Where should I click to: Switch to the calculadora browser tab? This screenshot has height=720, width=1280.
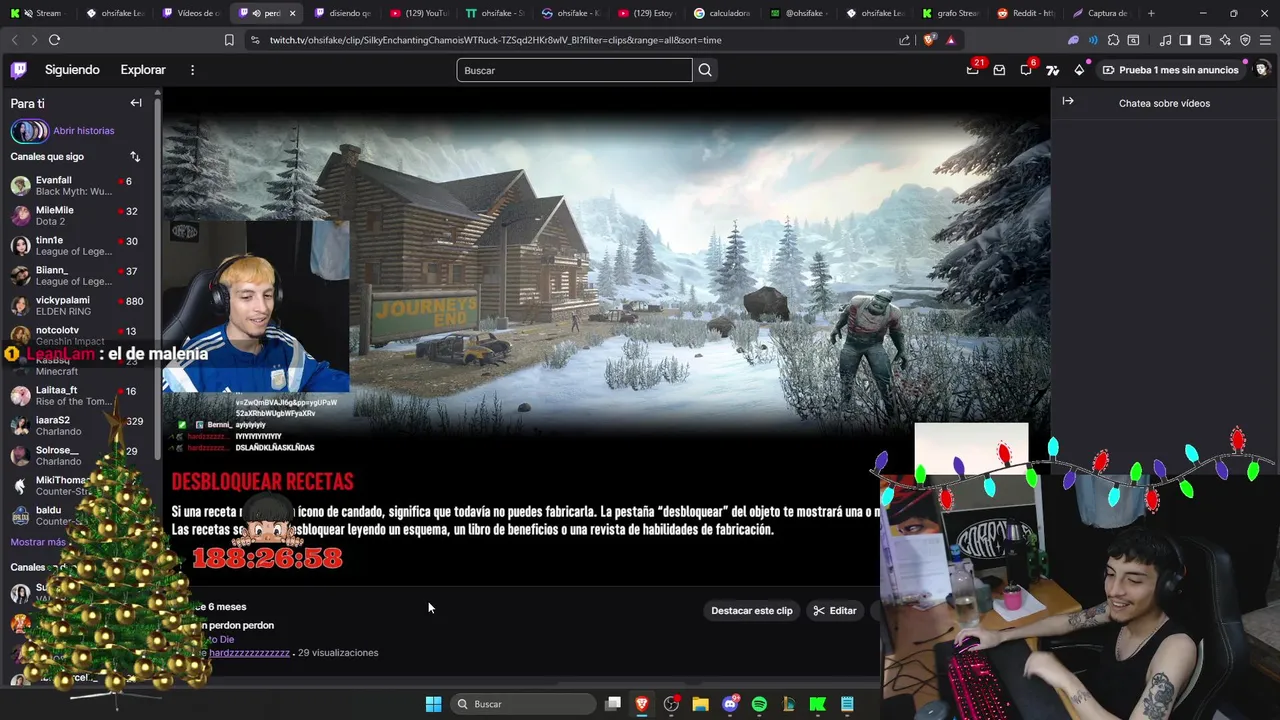point(723,13)
